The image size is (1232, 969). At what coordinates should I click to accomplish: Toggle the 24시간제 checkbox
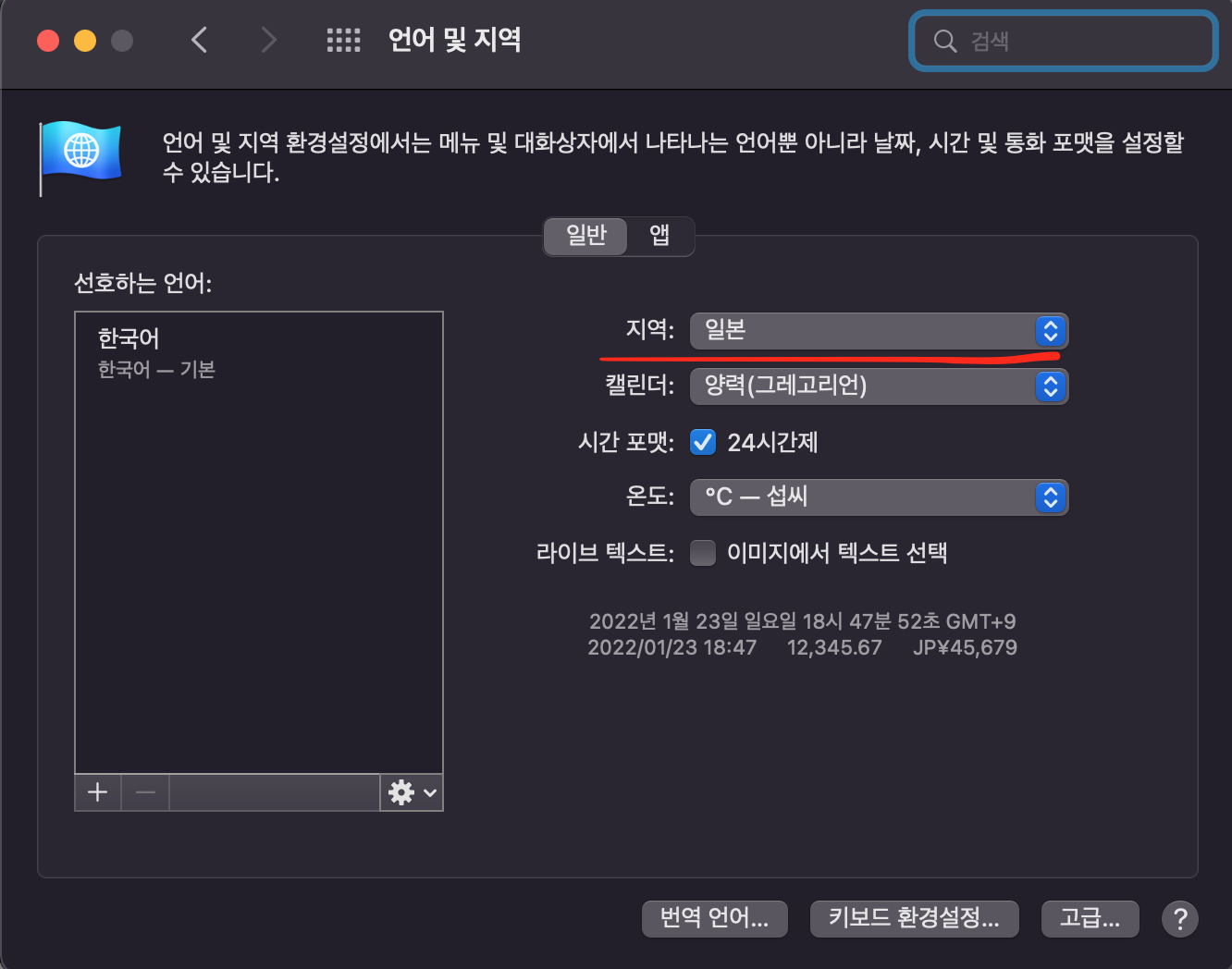(x=703, y=443)
